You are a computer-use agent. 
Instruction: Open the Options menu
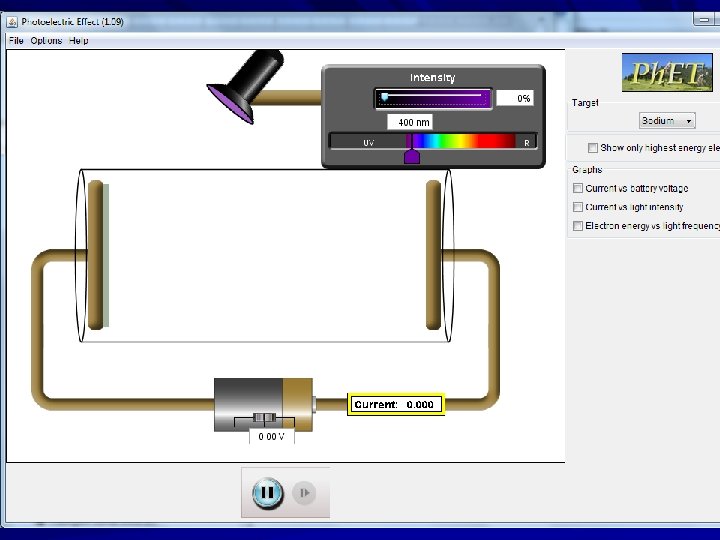(x=46, y=40)
